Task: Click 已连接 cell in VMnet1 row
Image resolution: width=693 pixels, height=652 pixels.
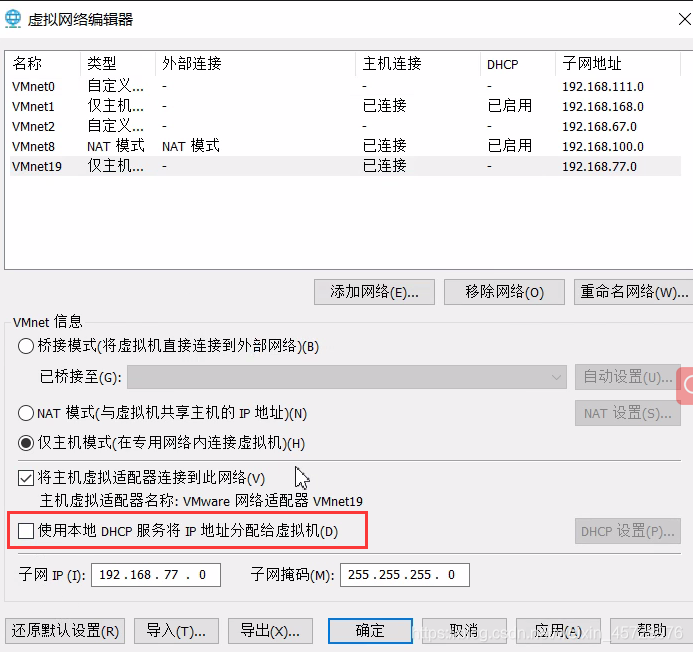Action: point(385,106)
